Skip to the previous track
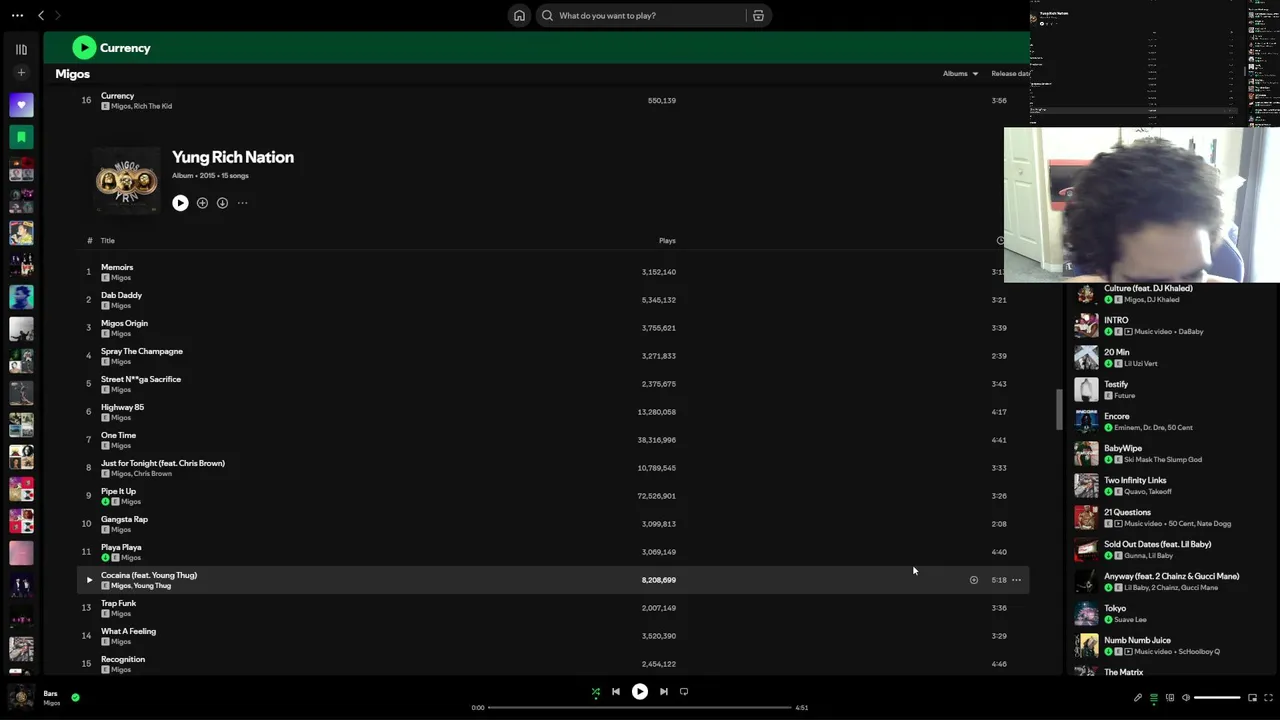This screenshot has width=1280, height=720. [x=616, y=692]
